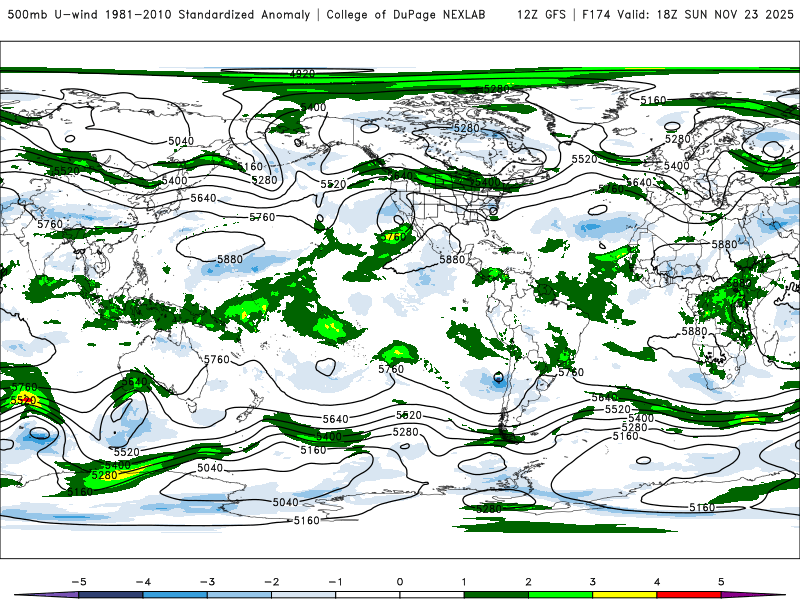
Task: Click the '5' colorbar tick label
Action: pyautogui.click(x=721, y=582)
